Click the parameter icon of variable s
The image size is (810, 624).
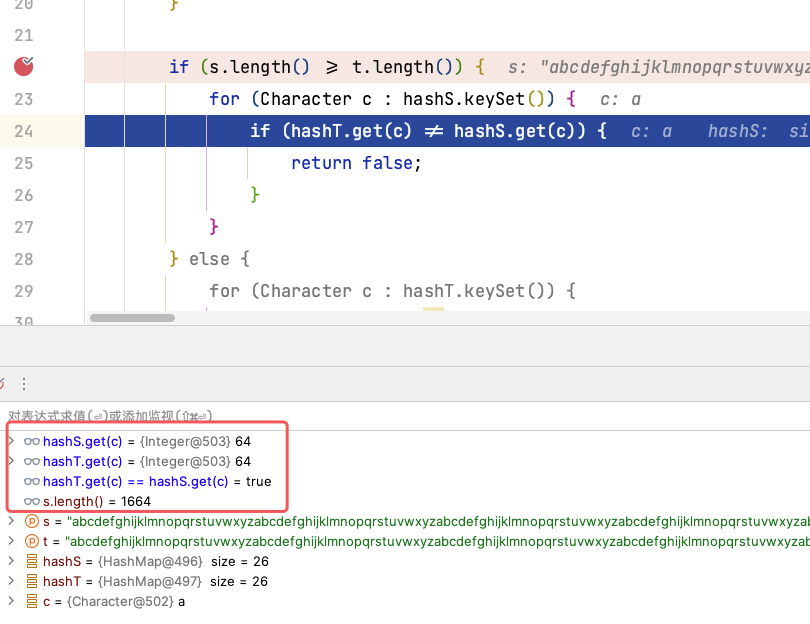pyautogui.click(x=32, y=521)
